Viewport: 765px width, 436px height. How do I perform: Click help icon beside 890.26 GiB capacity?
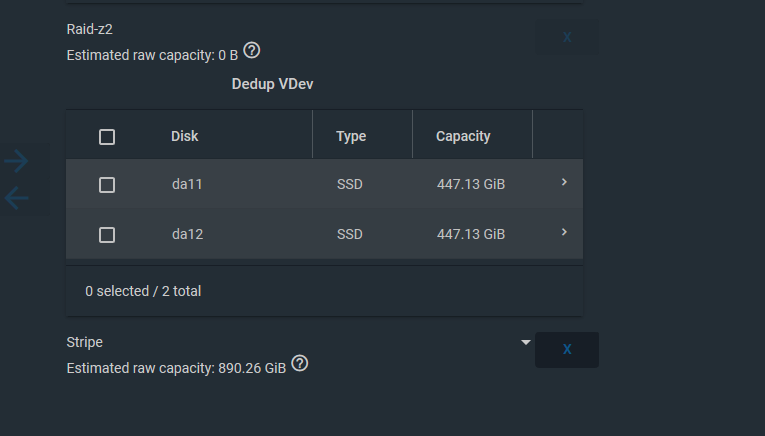click(299, 364)
